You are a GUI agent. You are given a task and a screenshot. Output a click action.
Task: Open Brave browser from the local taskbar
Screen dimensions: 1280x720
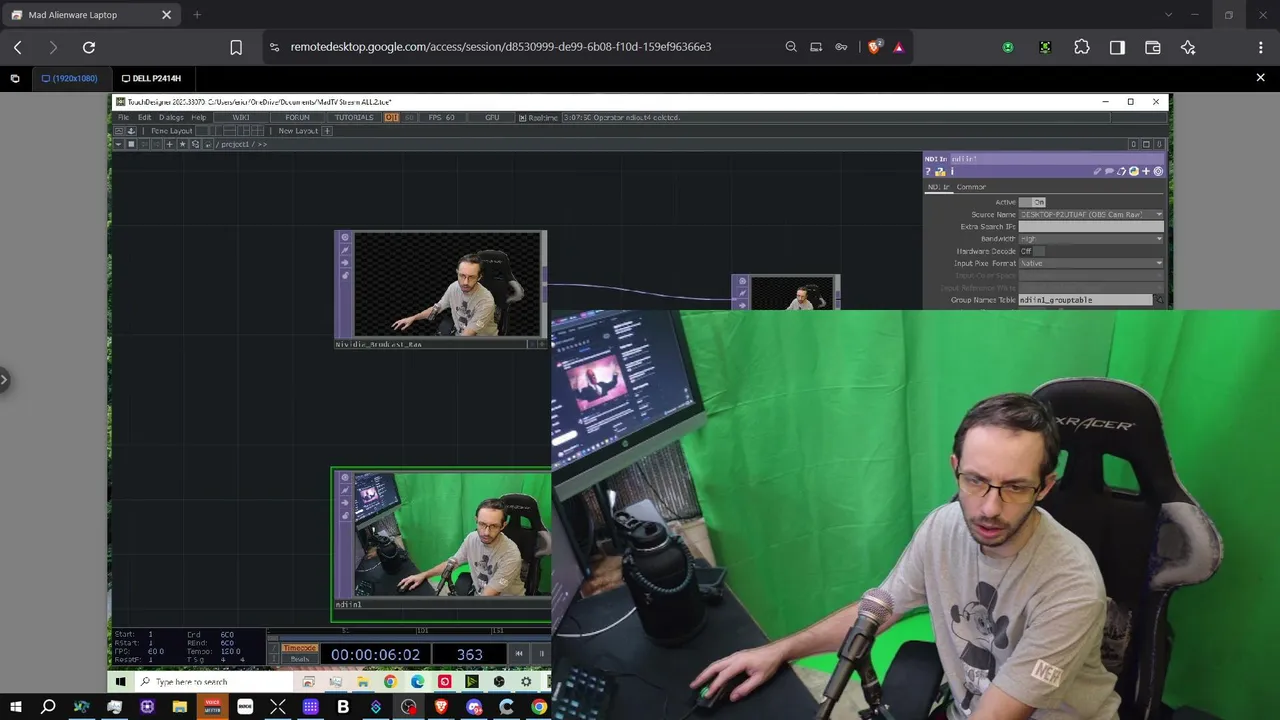(441, 707)
